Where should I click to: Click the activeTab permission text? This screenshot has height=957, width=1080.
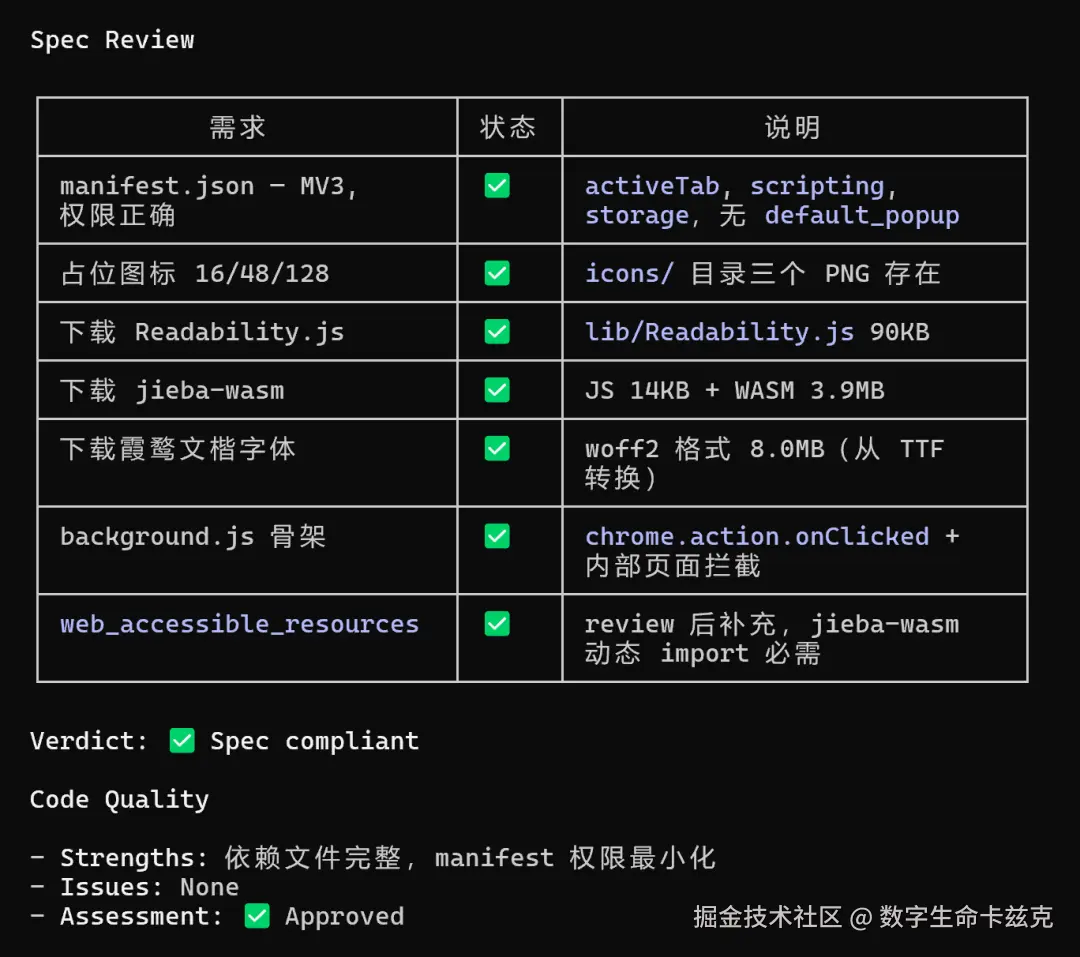(652, 186)
